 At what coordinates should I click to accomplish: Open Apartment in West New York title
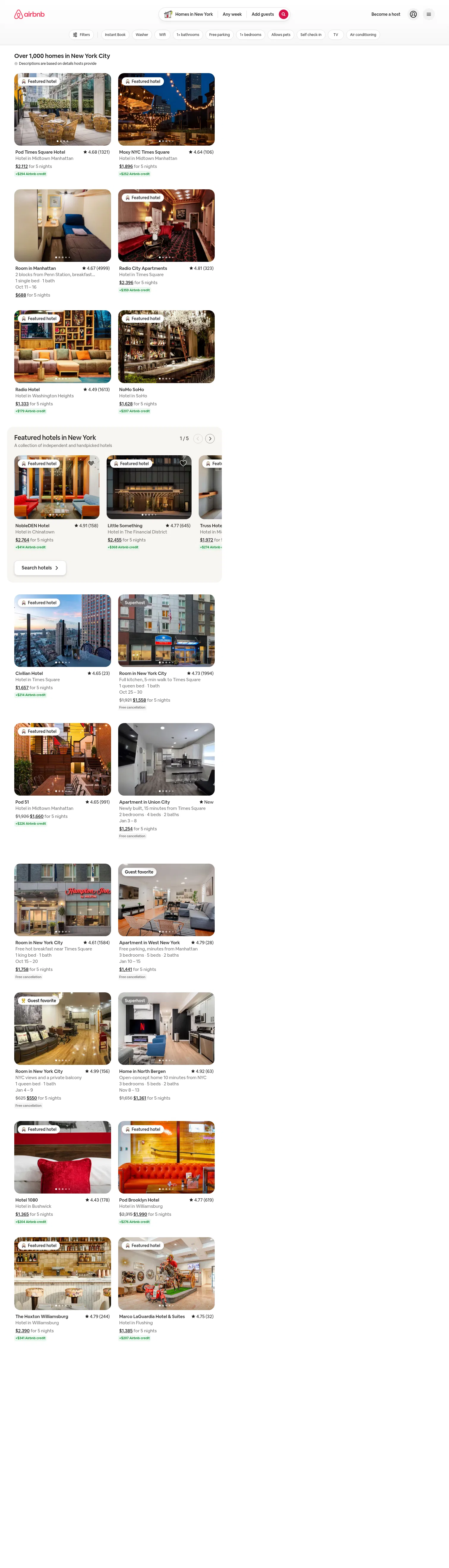(150, 942)
